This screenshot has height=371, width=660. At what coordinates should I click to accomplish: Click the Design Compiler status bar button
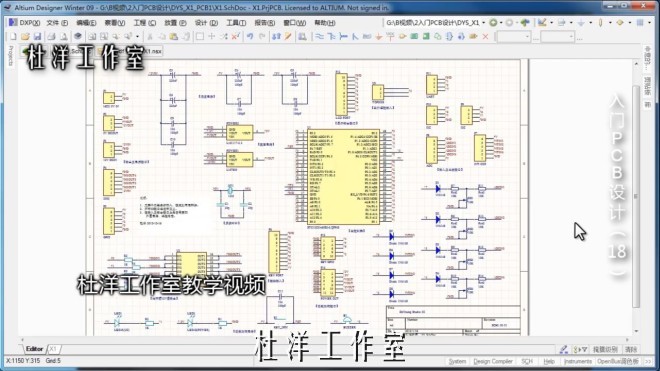[x=493, y=361]
